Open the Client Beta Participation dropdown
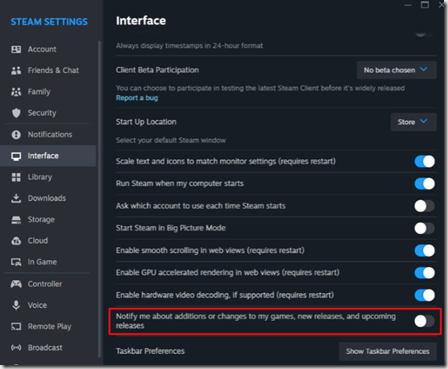This screenshot has width=448, height=369. click(396, 70)
